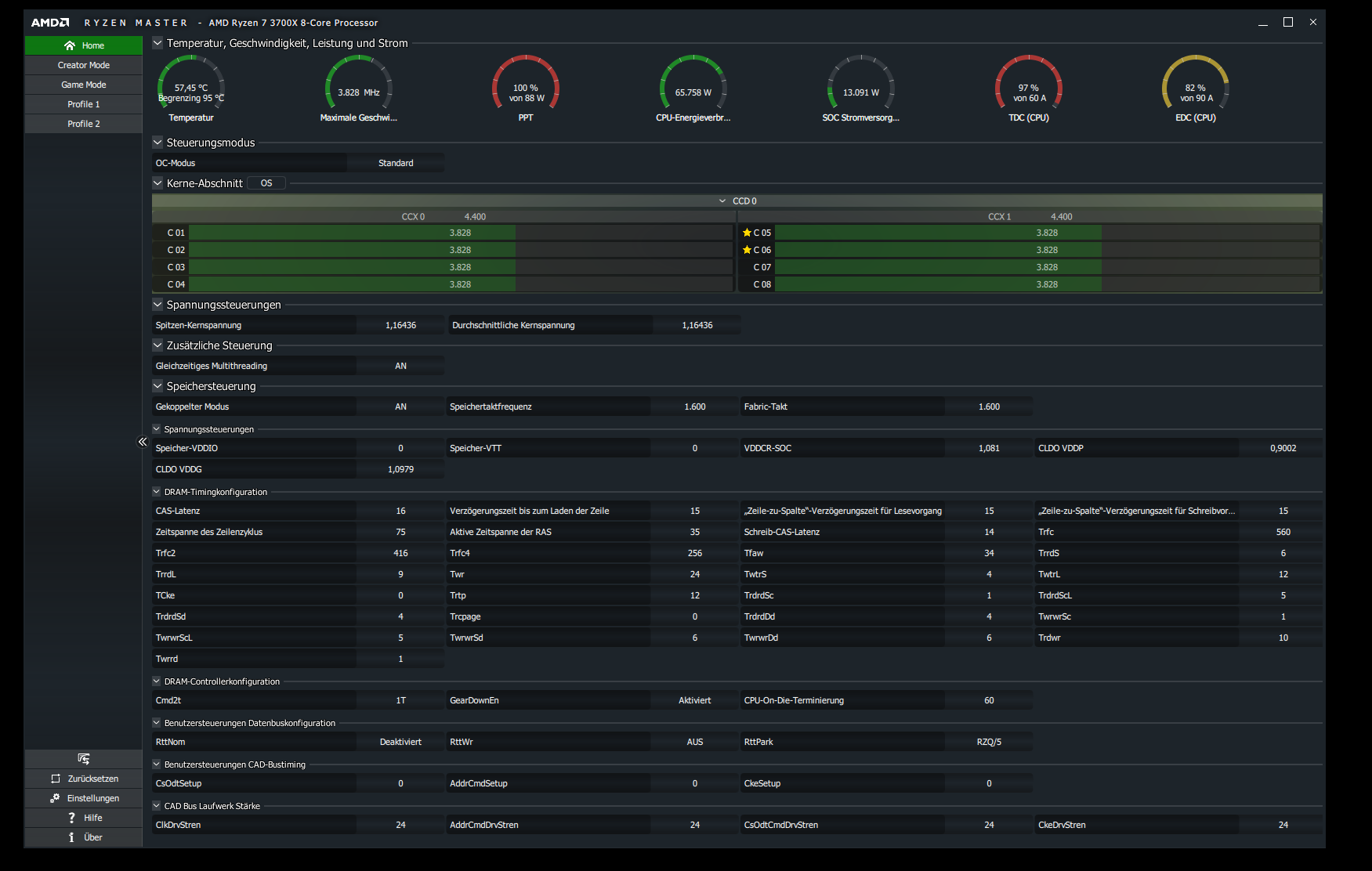The image size is (1372, 871).
Task: Click the gold star next to C 05
Action: pyautogui.click(x=747, y=233)
